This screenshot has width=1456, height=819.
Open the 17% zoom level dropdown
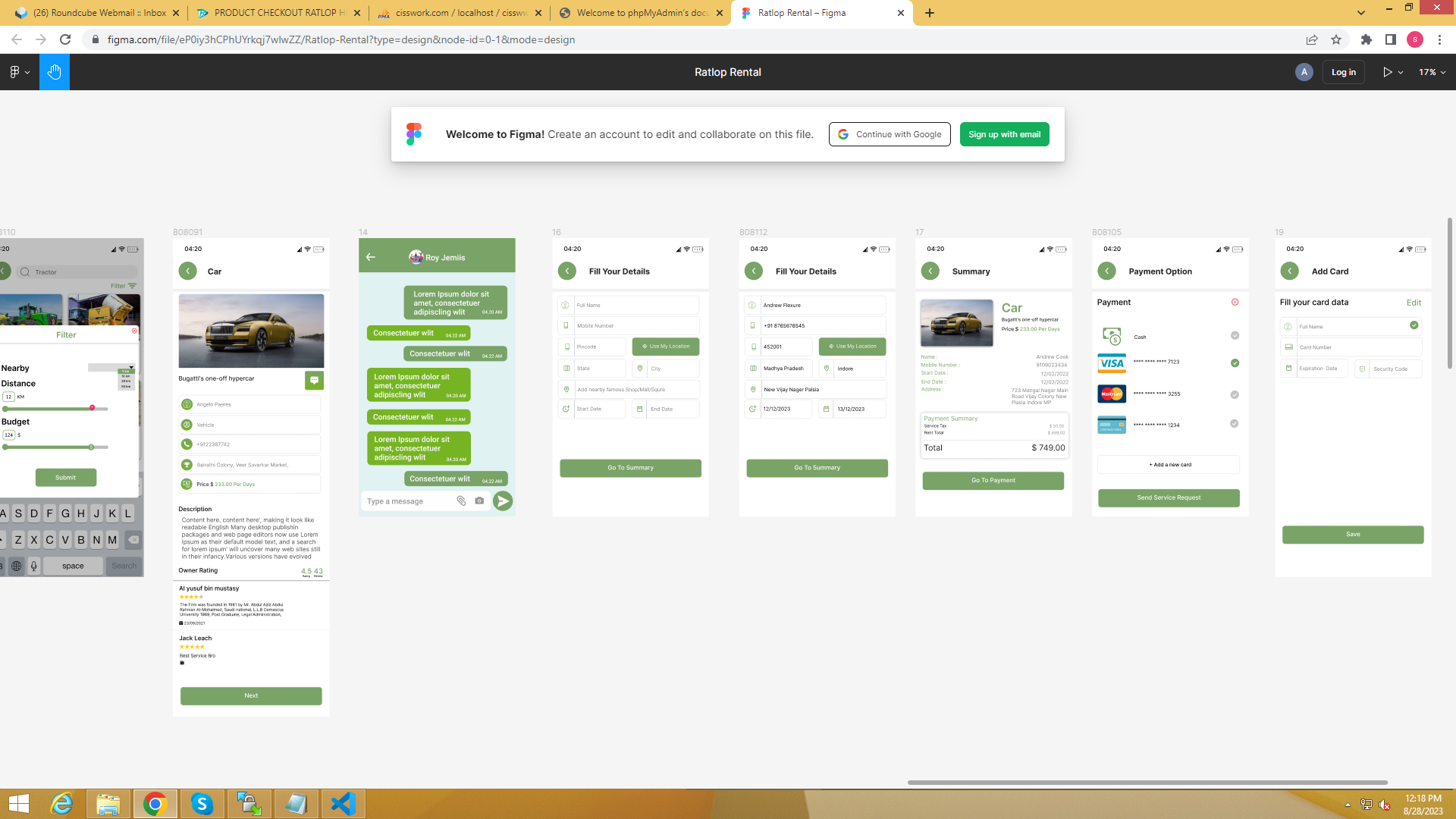(1432, 72)
